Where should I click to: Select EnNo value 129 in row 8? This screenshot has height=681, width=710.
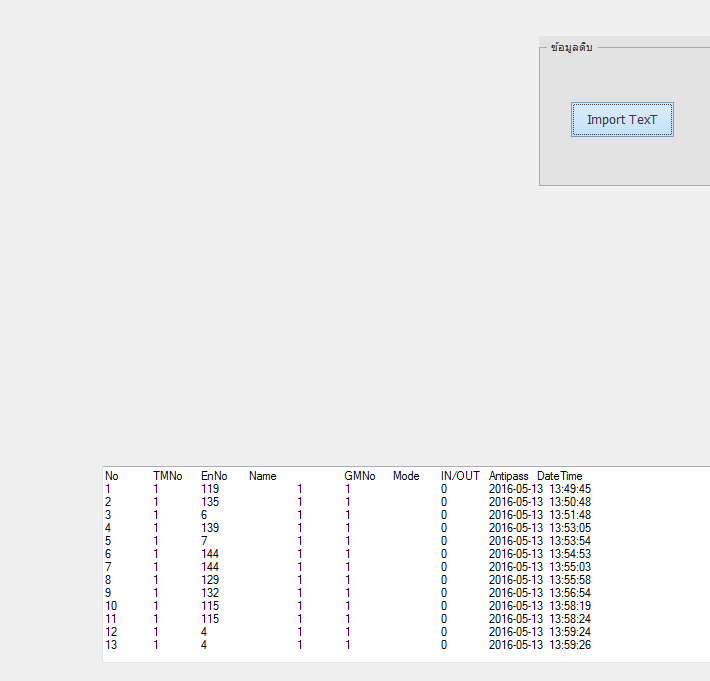pyautogui.click(x=210, y=580)
